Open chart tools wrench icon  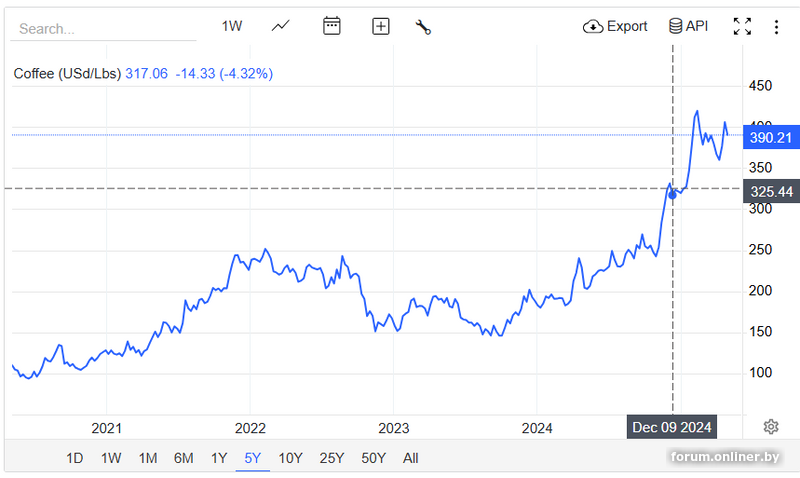click(423, 27)
